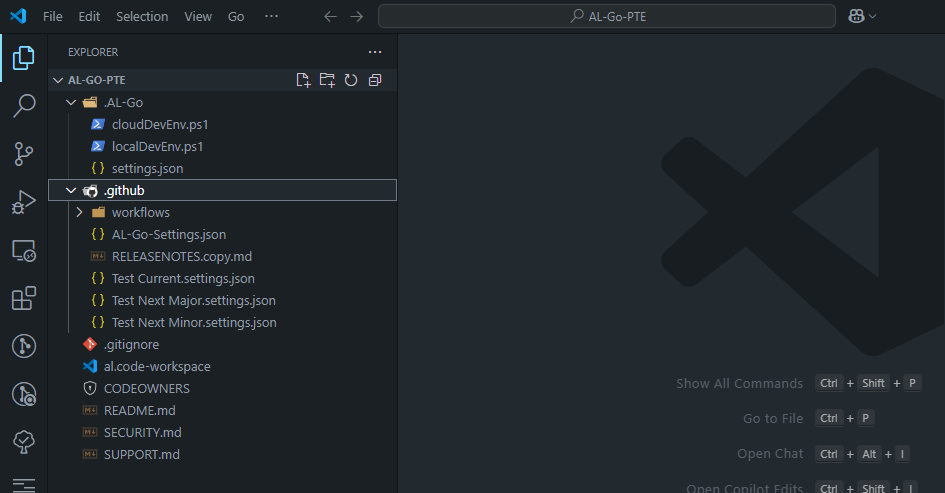Click the AL-Go-PTE command center search box
The height and width of the screenshot is (493, 945).
click(607, 16)
